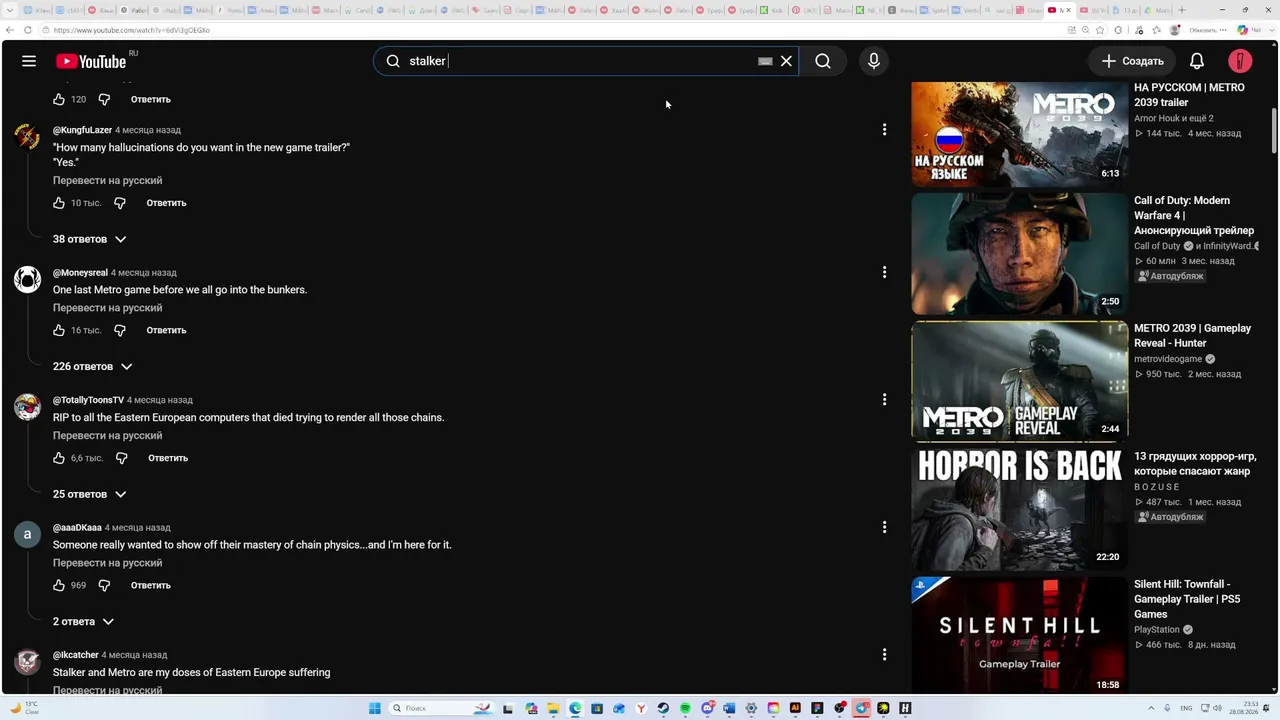The height and width of the screenshot is (720, 1280).
Task: Clear the 'stalker' search query
Action: [786, 61]
